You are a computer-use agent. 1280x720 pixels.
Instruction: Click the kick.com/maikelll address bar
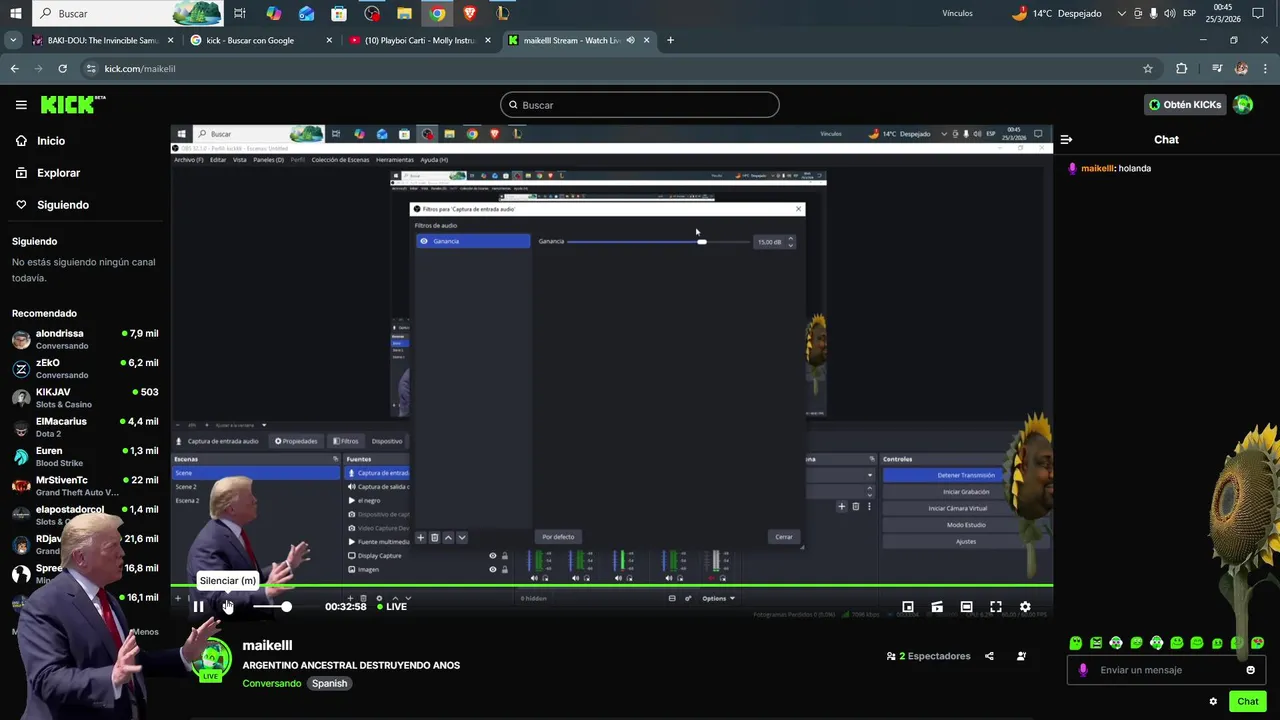(620, 69)
